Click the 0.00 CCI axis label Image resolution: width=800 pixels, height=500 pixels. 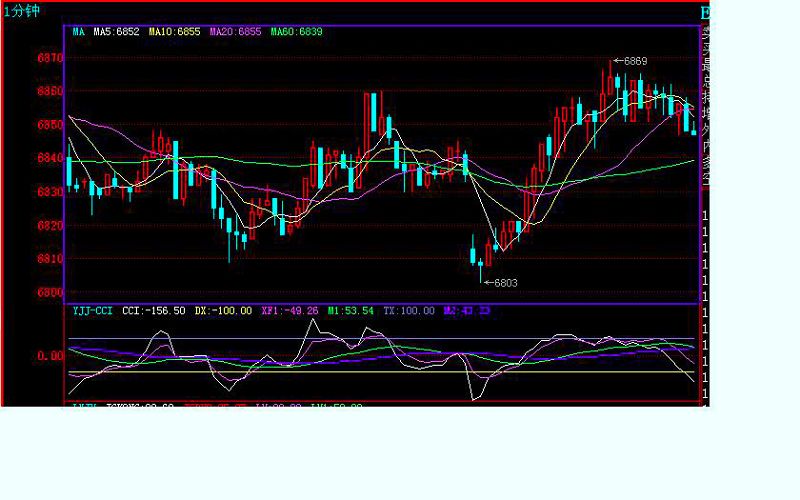[51, 356]
